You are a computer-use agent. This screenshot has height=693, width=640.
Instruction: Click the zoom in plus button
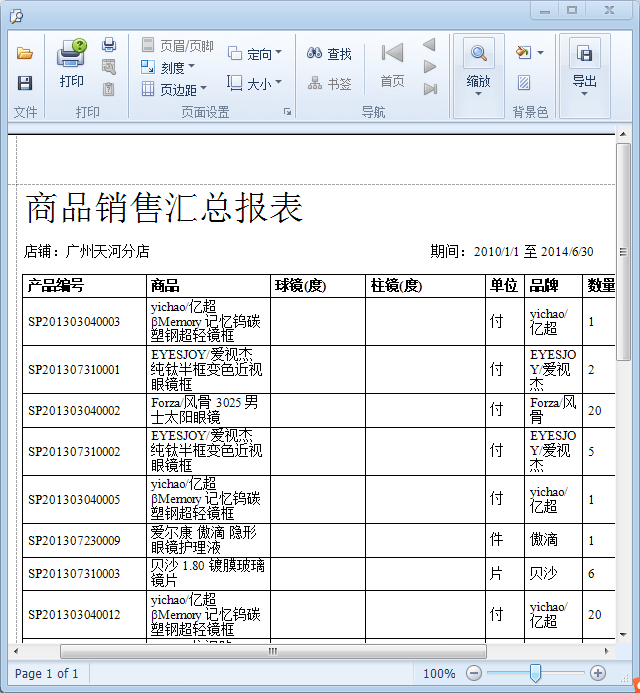pyautogui.click(x=598, y=673)
